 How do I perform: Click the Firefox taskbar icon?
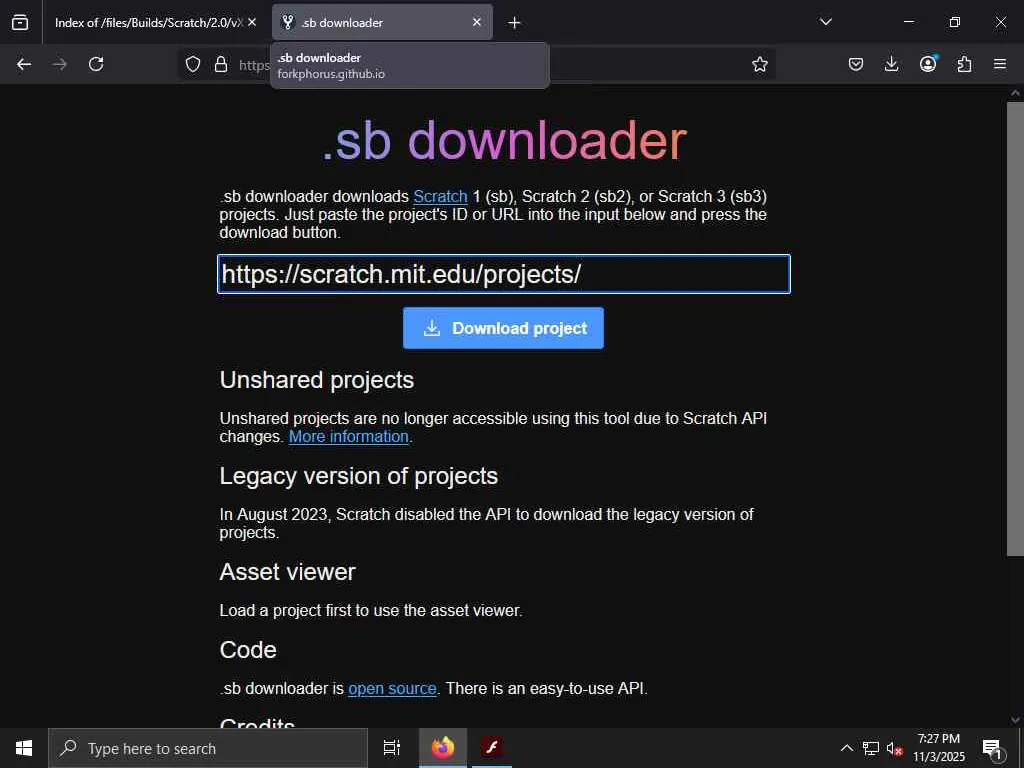pos(443,748)
